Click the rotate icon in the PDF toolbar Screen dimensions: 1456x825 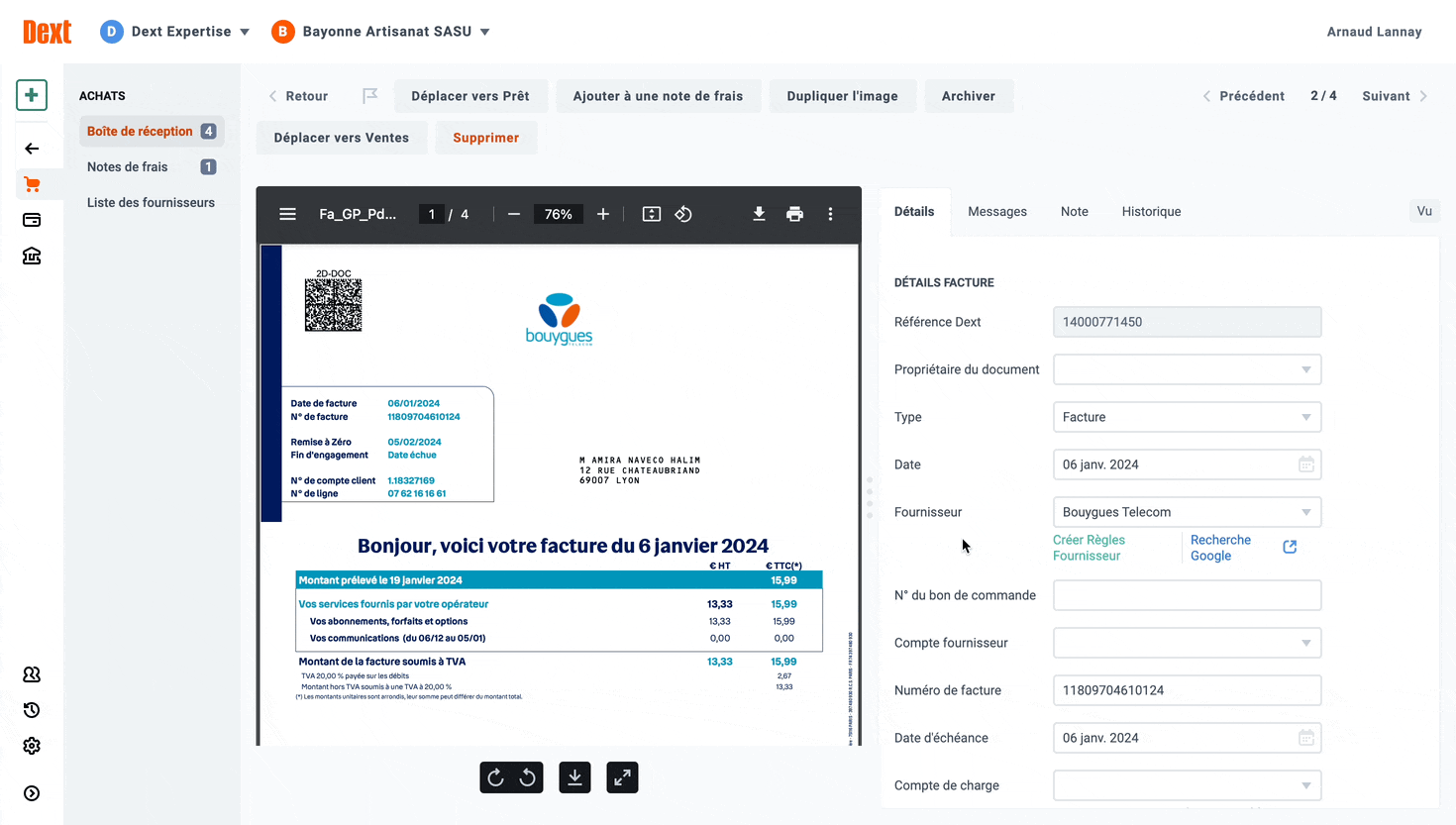[x=683, y=214]
